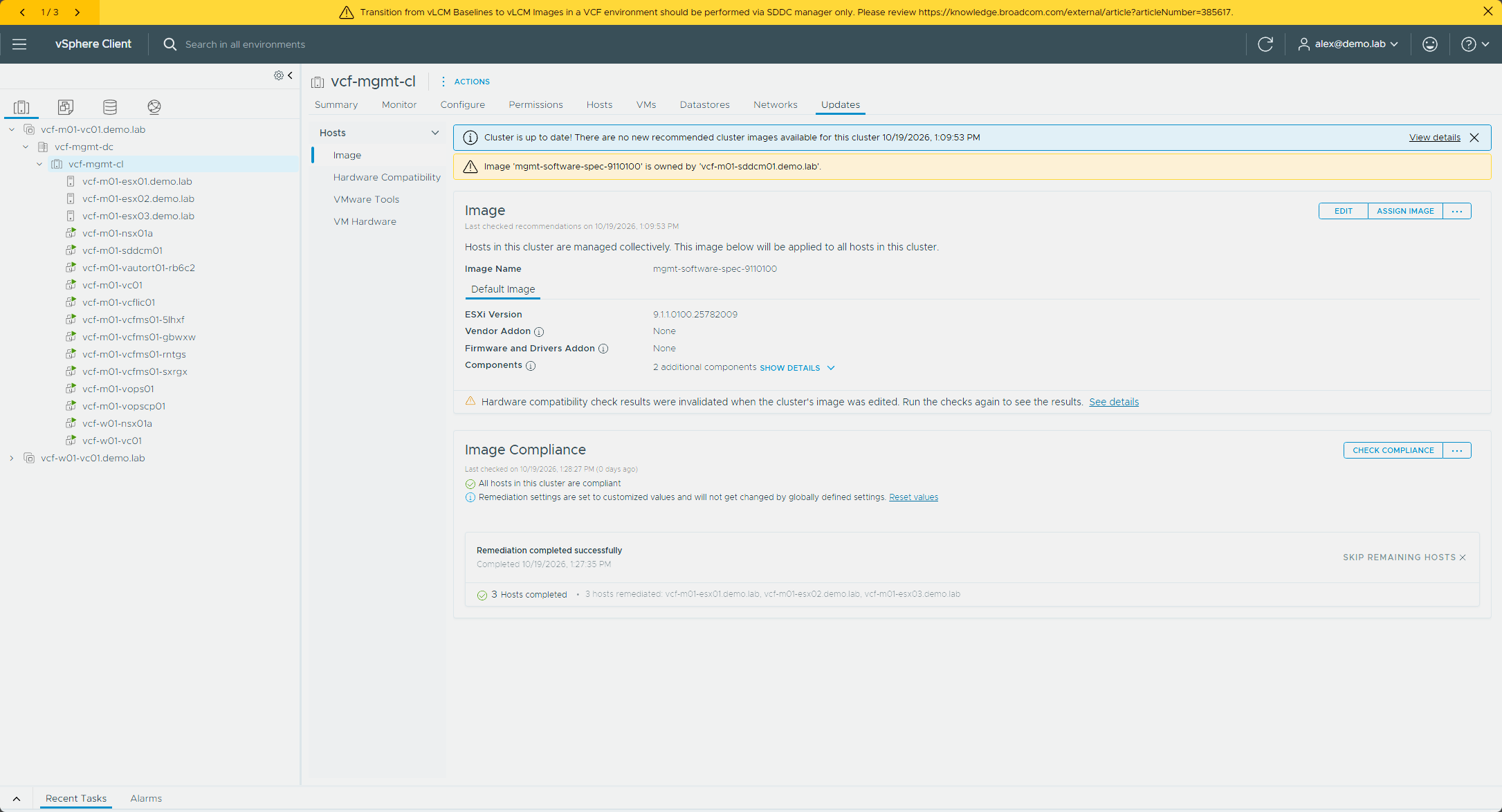
Task: Switch to Alarms tab at bottom
Action: tap(146, 798)
